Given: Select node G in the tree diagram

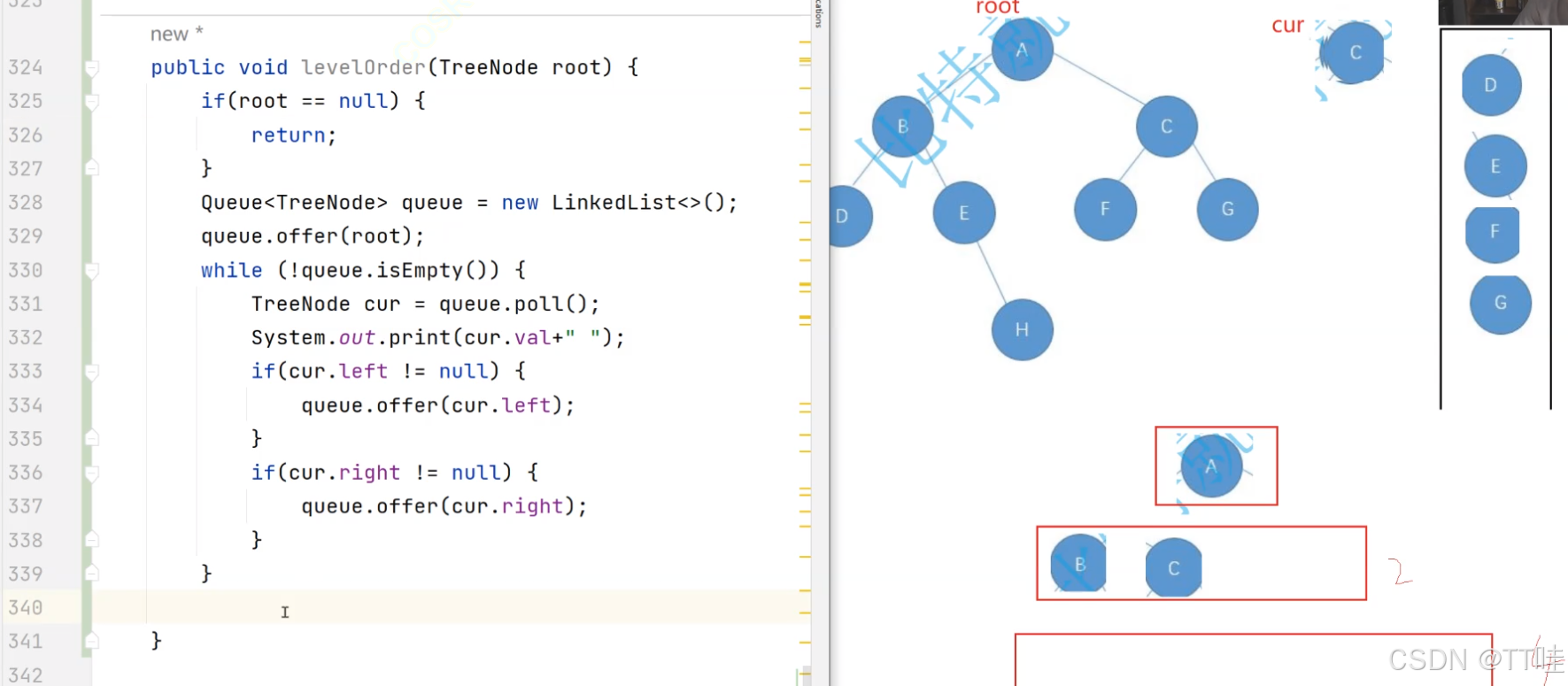Looking at the screenshot, I should pos(1227,209).
